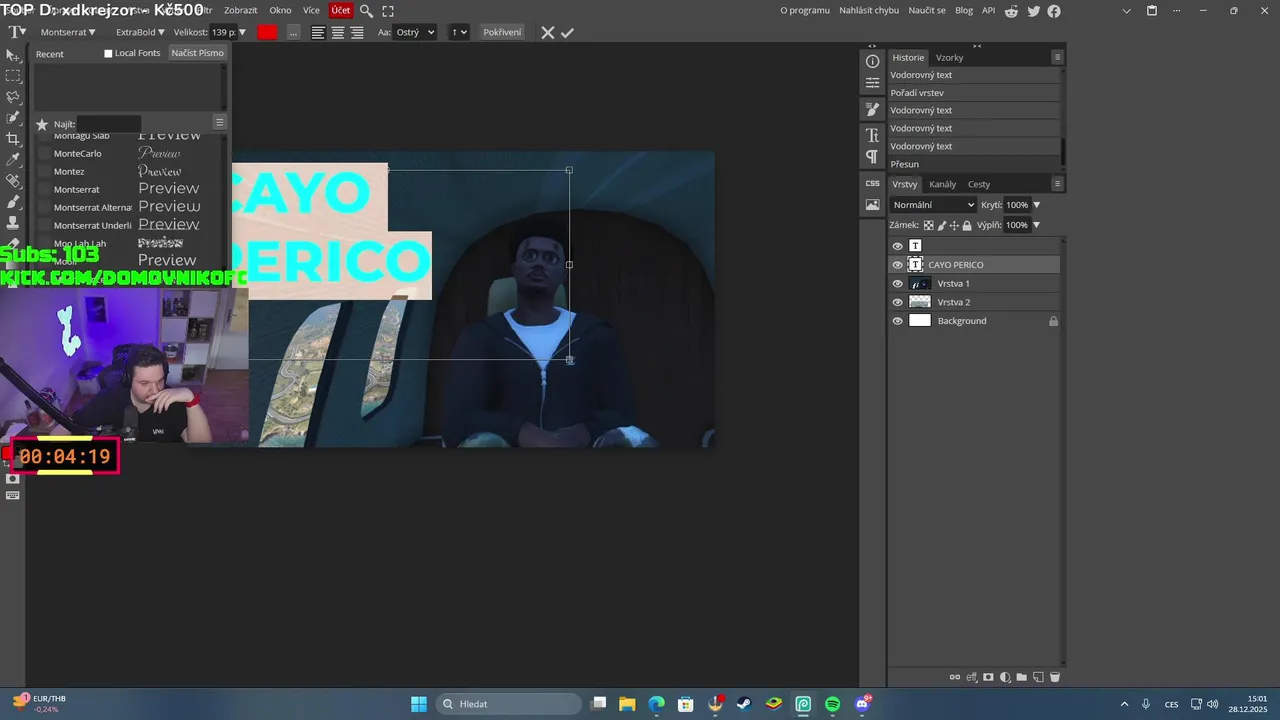Select the Lasso tool
The height and width of the screenshot is (720, 1280).
(13, 97)
